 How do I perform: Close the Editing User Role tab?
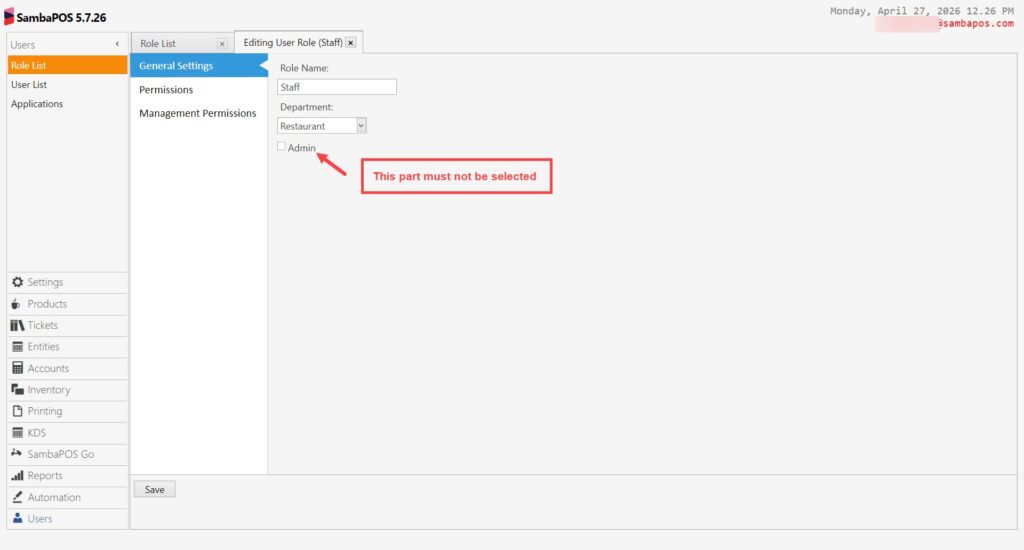[351, 43]
